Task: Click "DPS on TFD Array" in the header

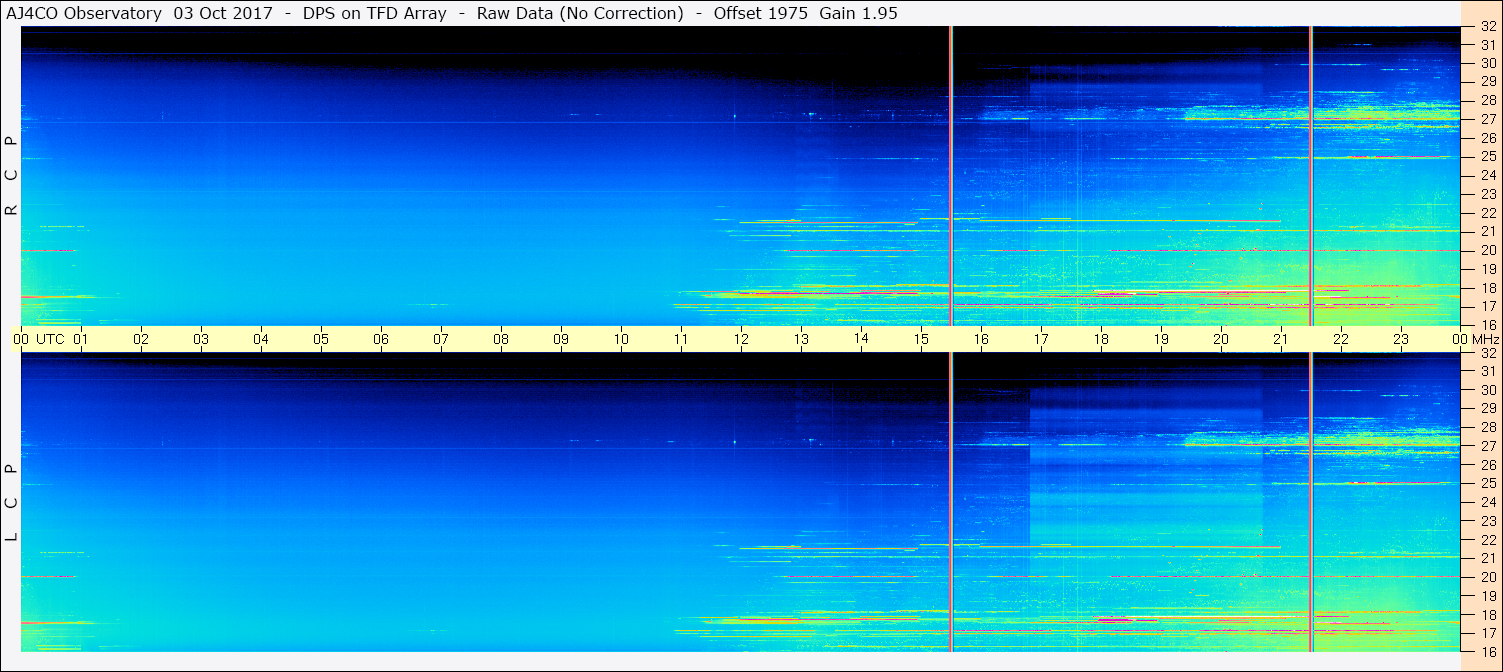Action: pos(374,14)
